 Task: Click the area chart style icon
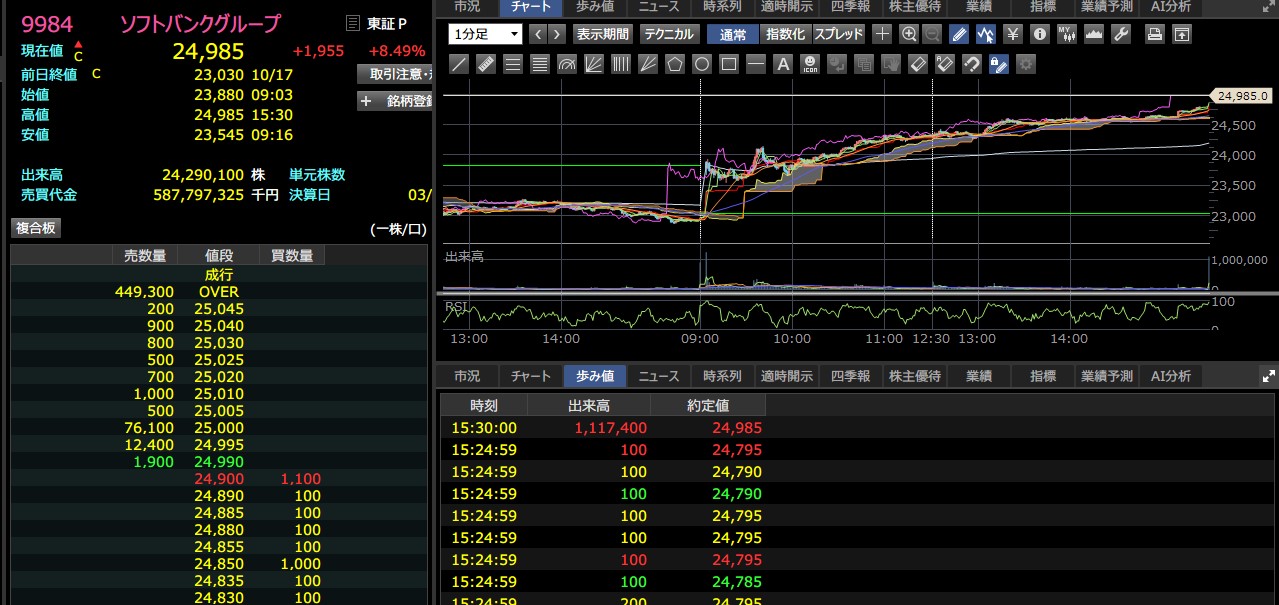point(1094,34)
